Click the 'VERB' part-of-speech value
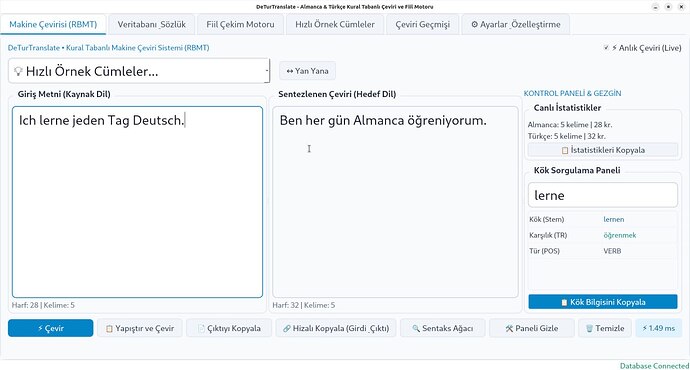Viewport: 690px width, 370px height. [x=612, y=251]
